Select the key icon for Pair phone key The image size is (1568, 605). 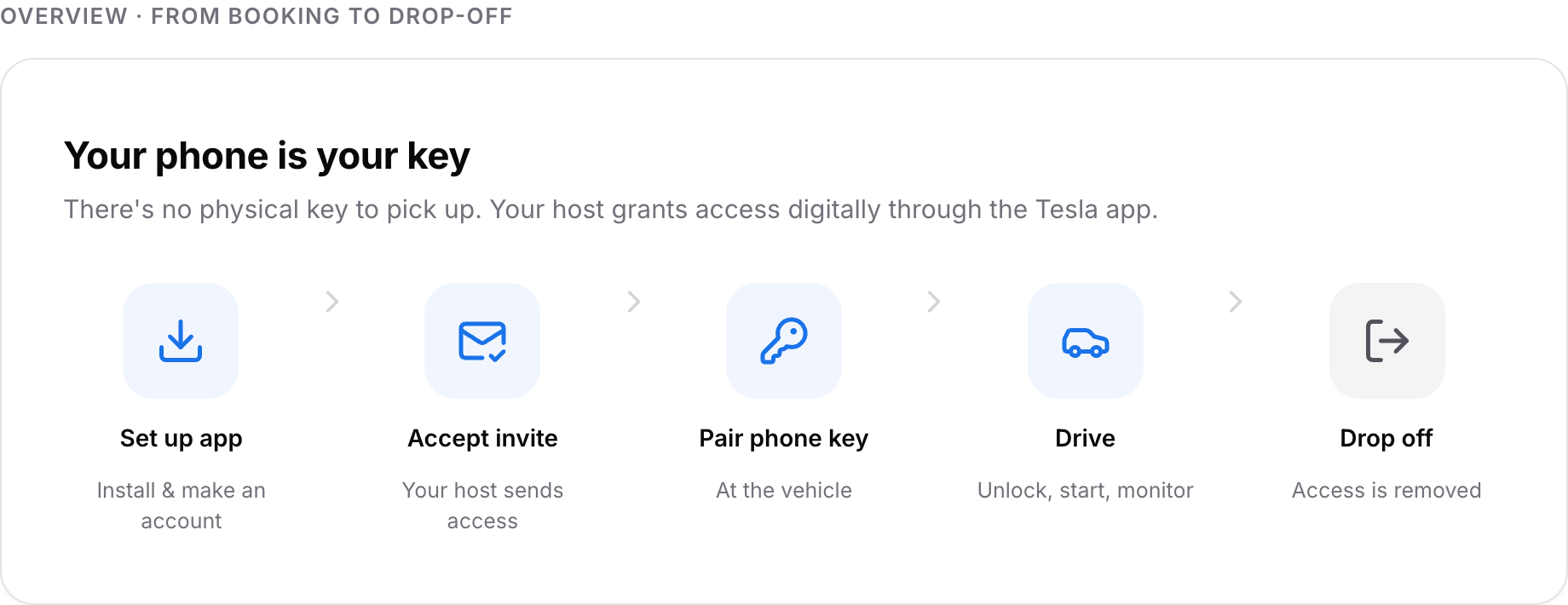784,341
